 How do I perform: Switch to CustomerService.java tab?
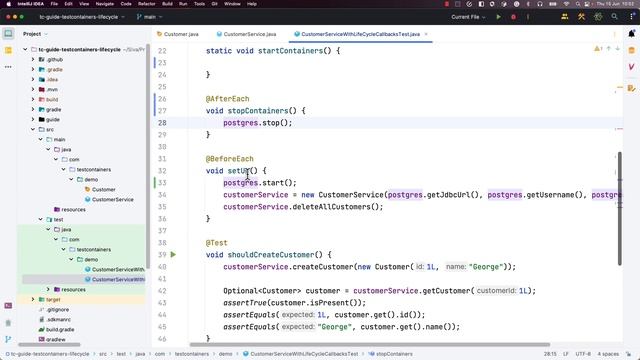click(246, 34)
